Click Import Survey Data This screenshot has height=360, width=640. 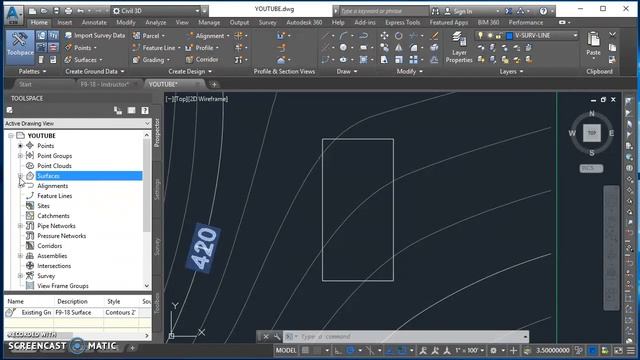95,36
